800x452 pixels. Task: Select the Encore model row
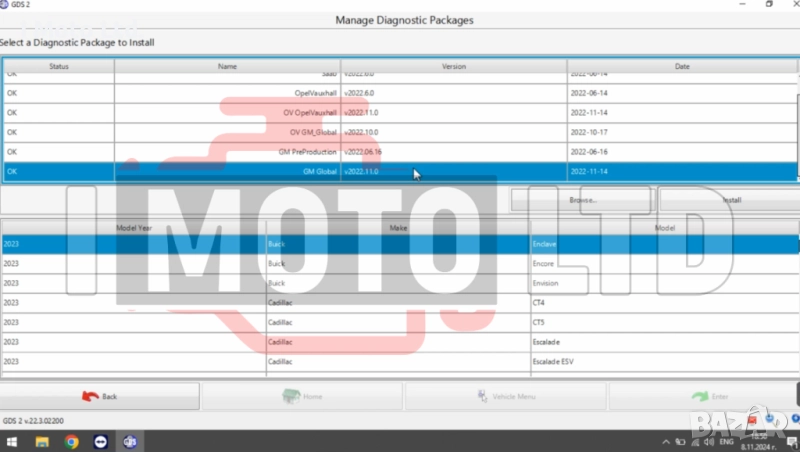click(x=400, y=264)
